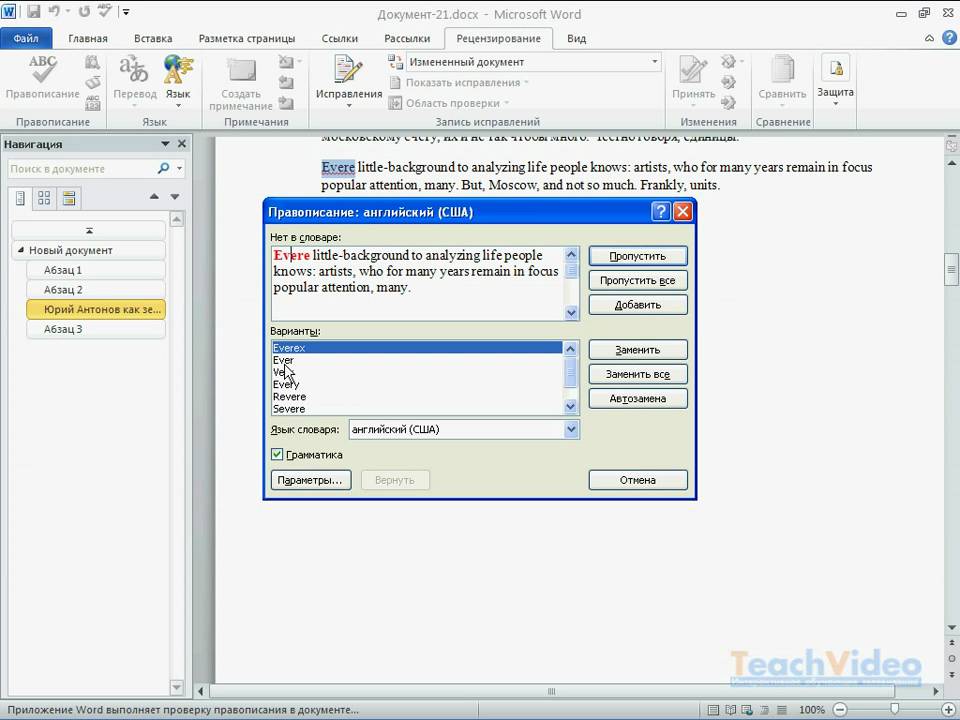Switch to Web Layout view icon
960x720 pixels.
tap(748, 710)
